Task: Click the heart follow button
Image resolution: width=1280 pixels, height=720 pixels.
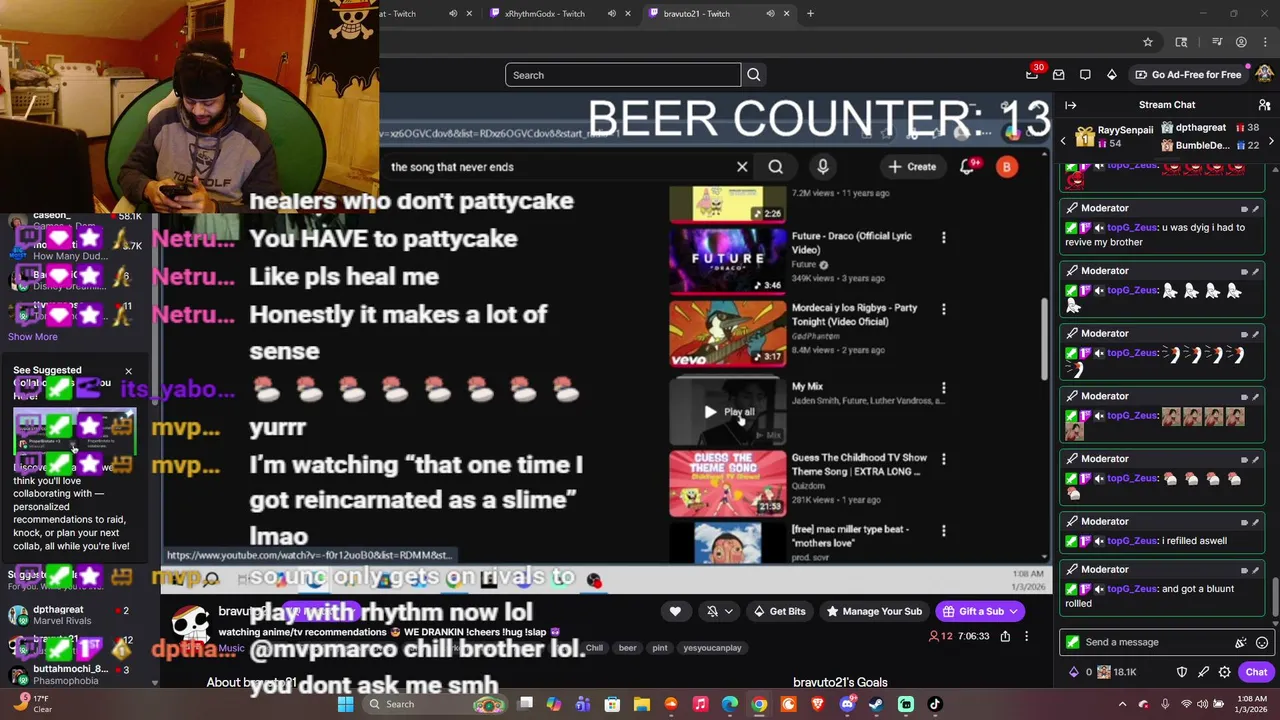Action: (675, 611)
